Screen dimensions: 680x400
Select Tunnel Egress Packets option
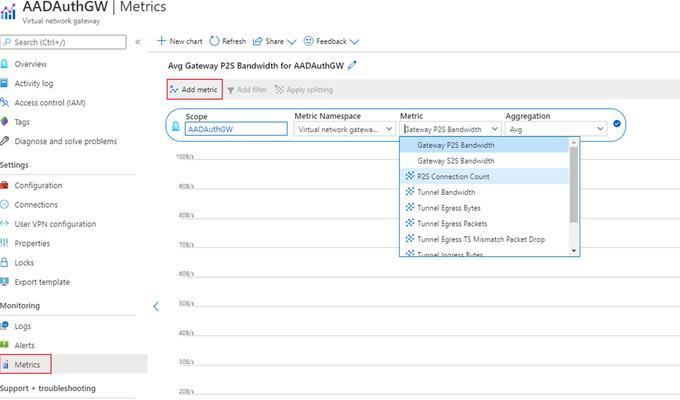484,223
